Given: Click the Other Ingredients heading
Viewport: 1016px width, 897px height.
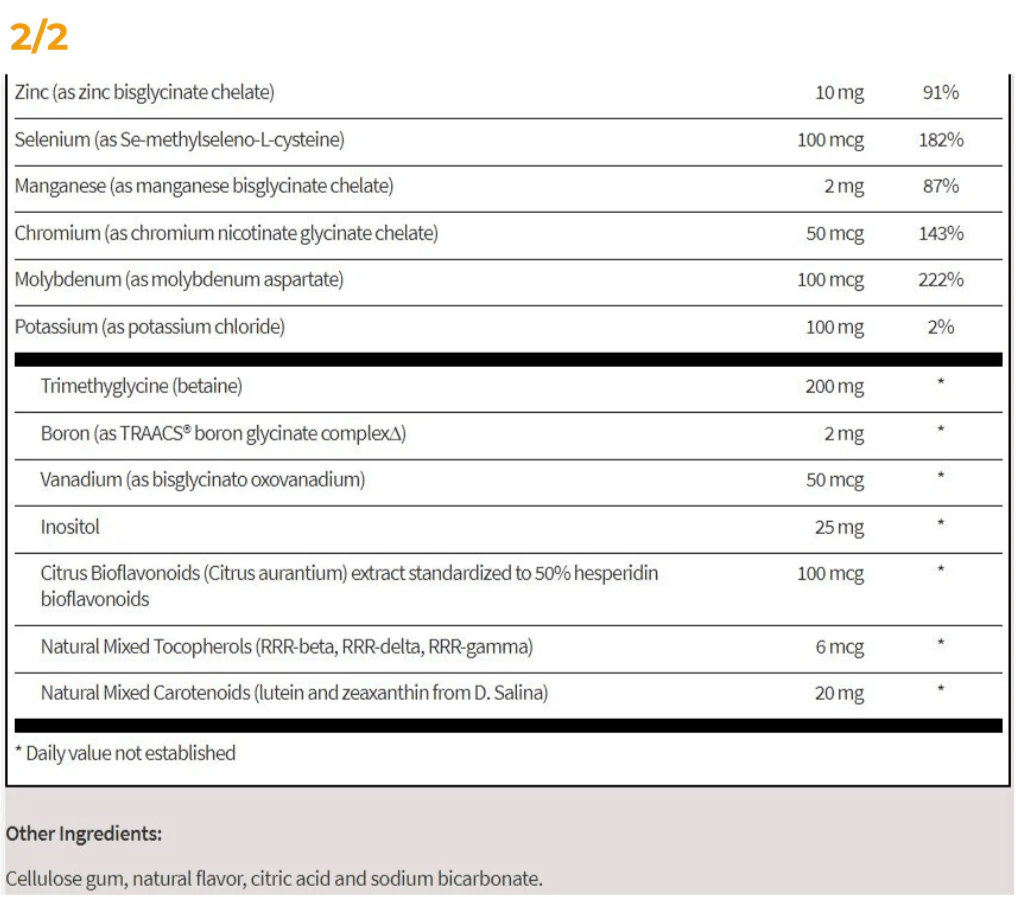Looking at the screenshot, I should [x=84, y=834].
